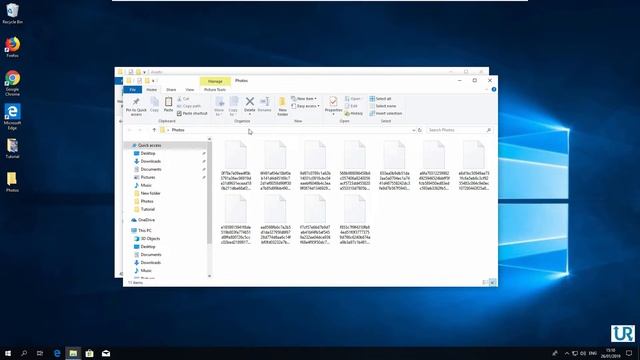Viewport: 640px width, 360px height.
Task: Switch to details view in status bar
Action: tap(485, 282)
